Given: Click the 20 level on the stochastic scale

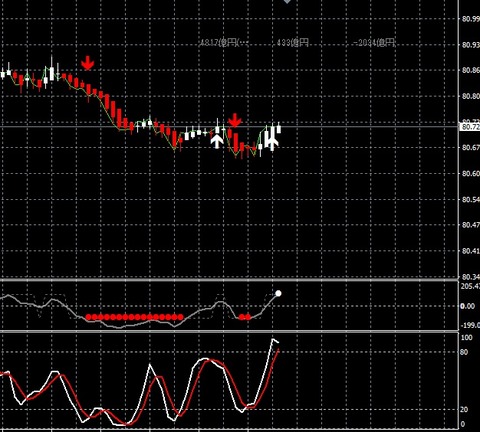Looking at the screenshot, I should pos(464,409).
